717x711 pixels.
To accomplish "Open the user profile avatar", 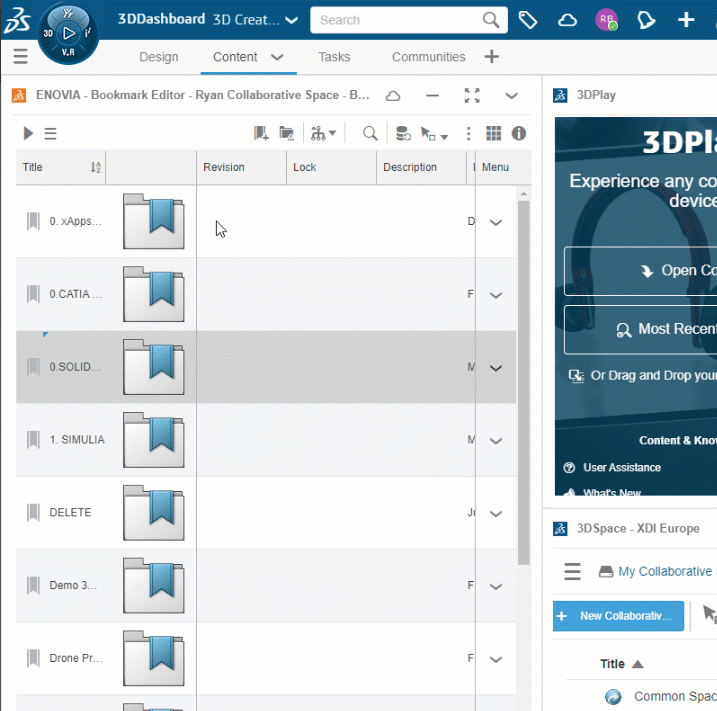I will 605,20.
